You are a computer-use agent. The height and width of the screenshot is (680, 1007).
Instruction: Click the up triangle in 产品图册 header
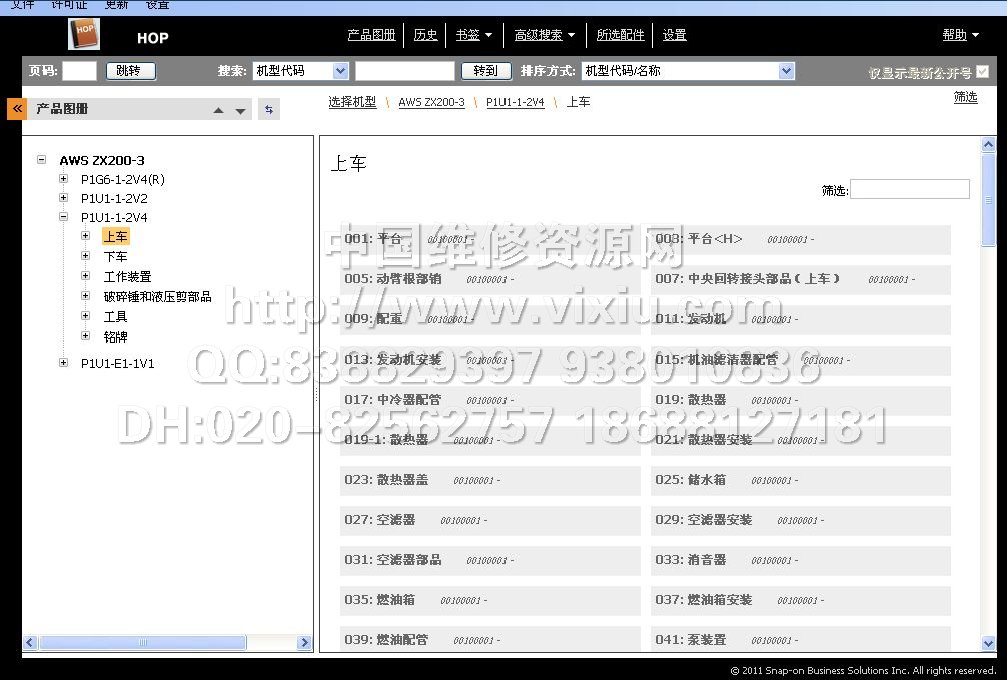pyautogui.click(x=218, y=111)
